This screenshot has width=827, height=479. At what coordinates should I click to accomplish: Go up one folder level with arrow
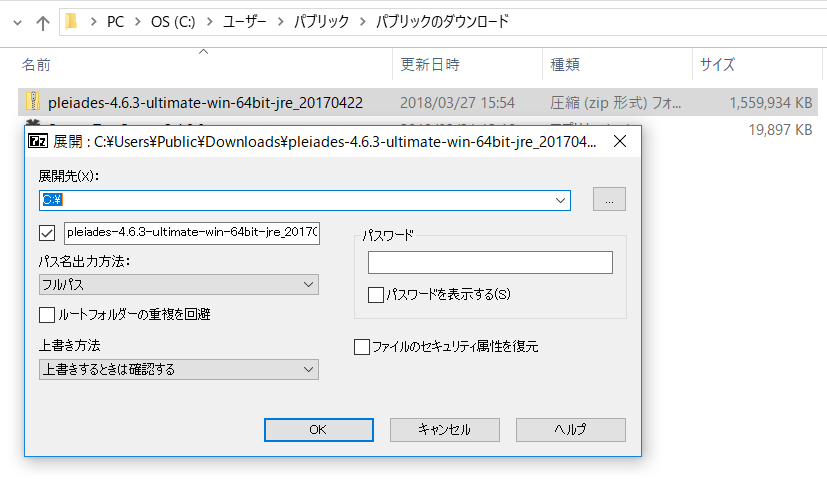[x=43, y=22]
